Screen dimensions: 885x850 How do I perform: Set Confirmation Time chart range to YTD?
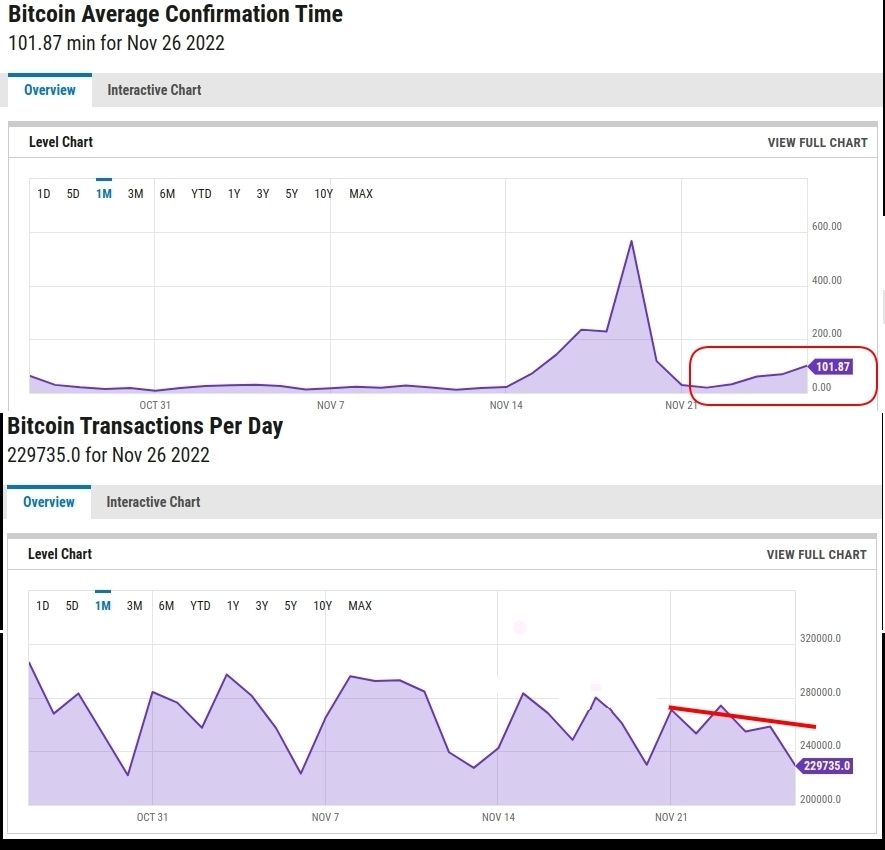point(201,194)
